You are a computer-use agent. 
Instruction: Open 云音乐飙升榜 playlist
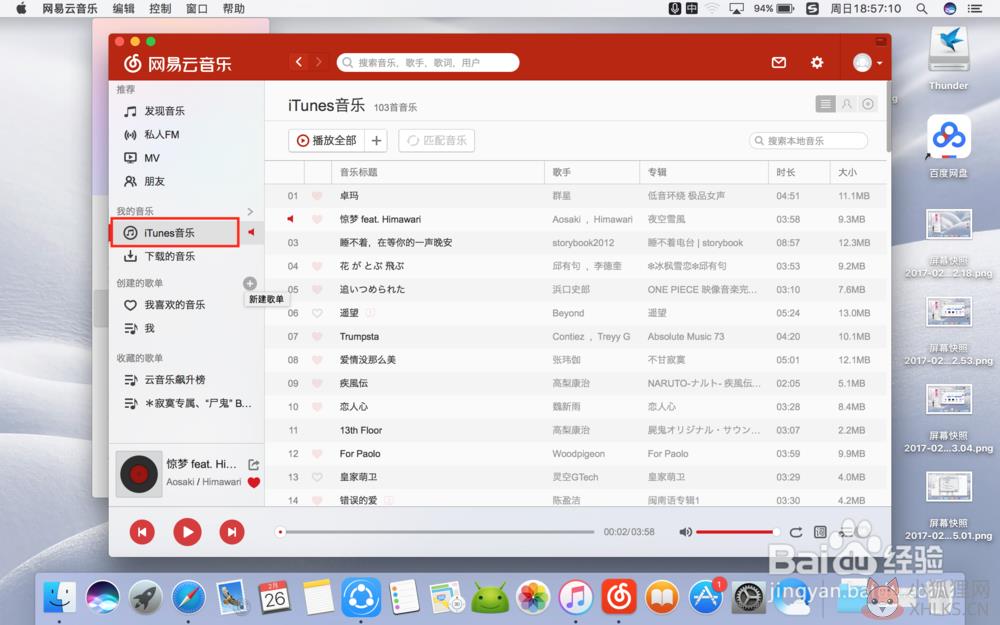164,380
